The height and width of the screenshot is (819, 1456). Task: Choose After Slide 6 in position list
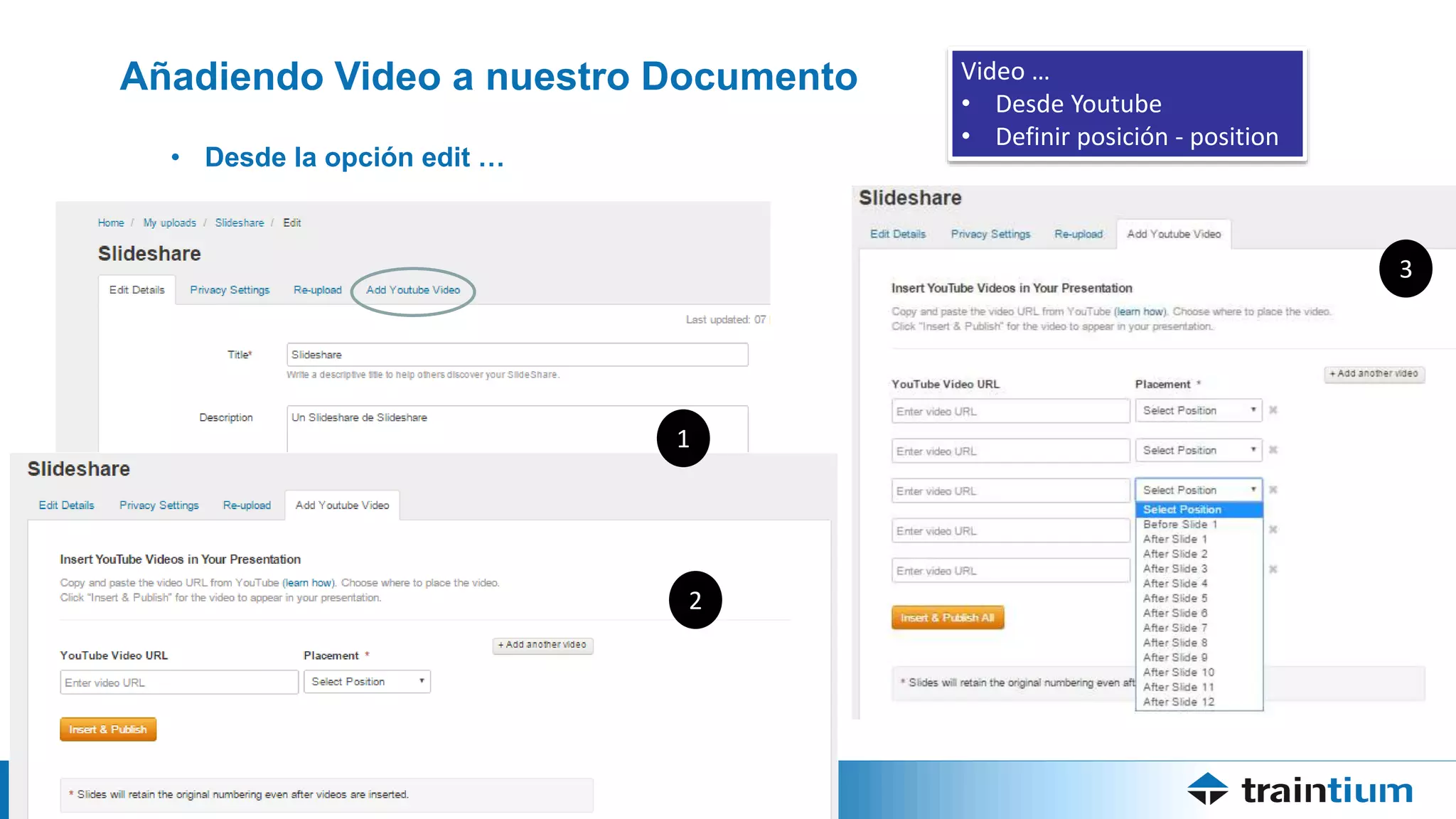1199,614
